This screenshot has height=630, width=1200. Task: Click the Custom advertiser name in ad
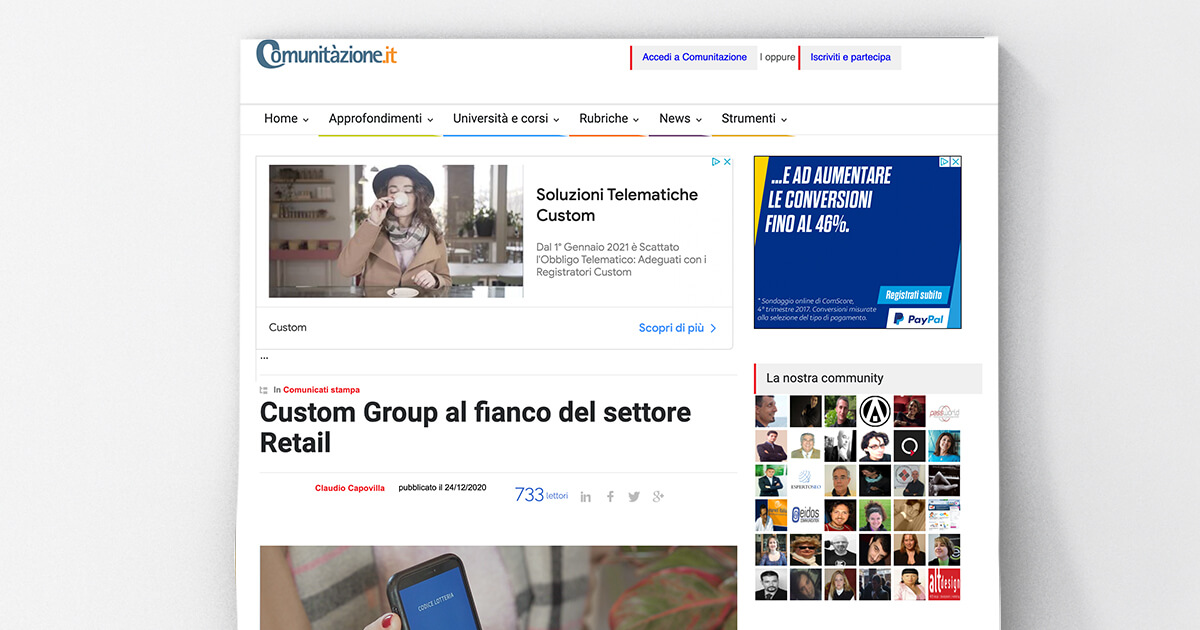(288, 328)
